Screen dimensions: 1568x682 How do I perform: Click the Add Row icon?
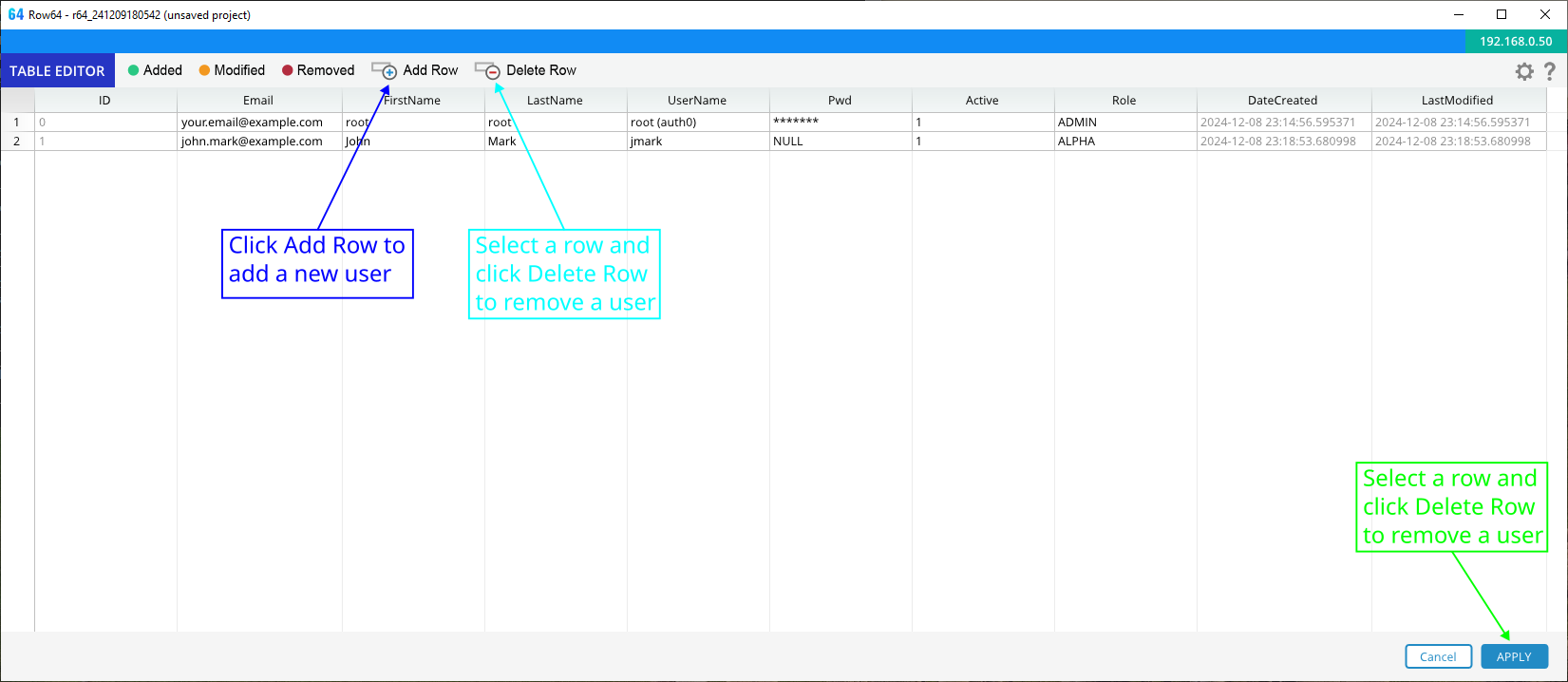point(385,71)
